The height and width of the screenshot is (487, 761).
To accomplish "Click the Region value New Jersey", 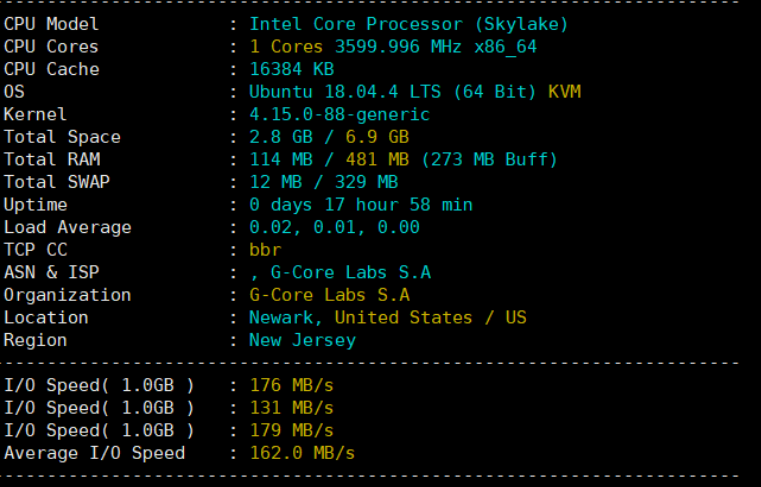I will 302,340.
